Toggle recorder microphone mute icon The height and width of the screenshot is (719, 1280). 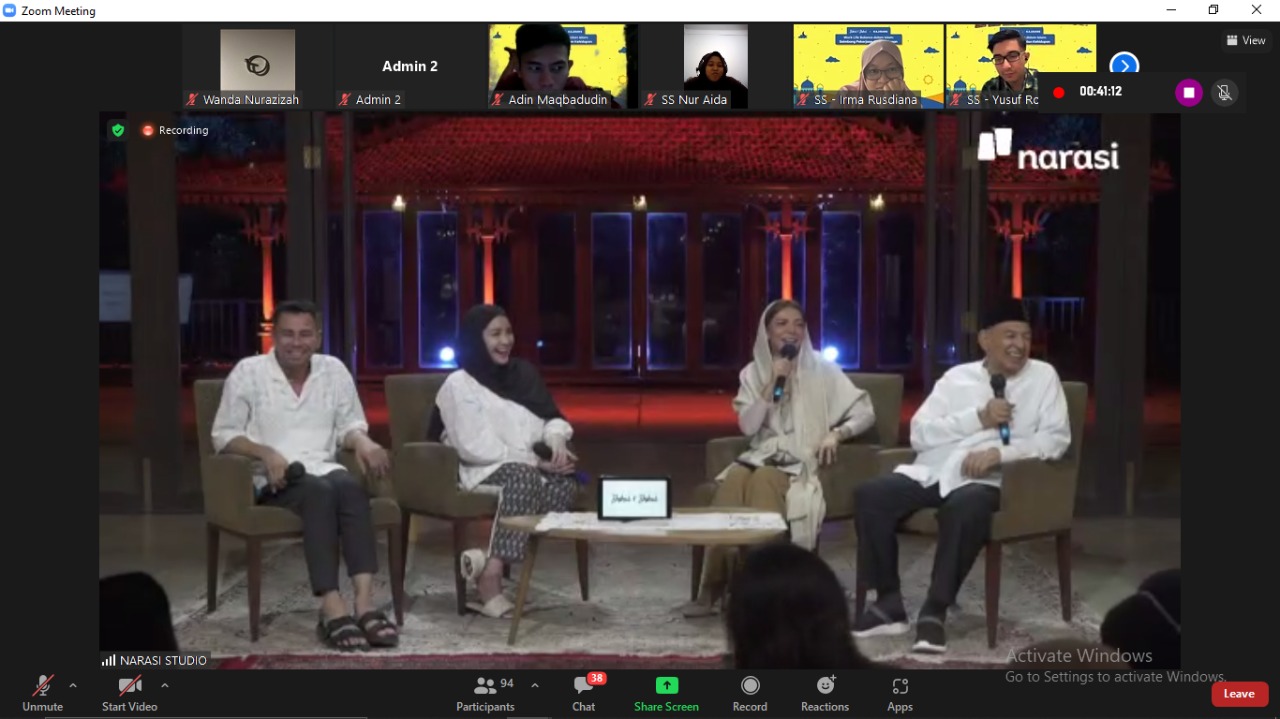(1224, 93)
